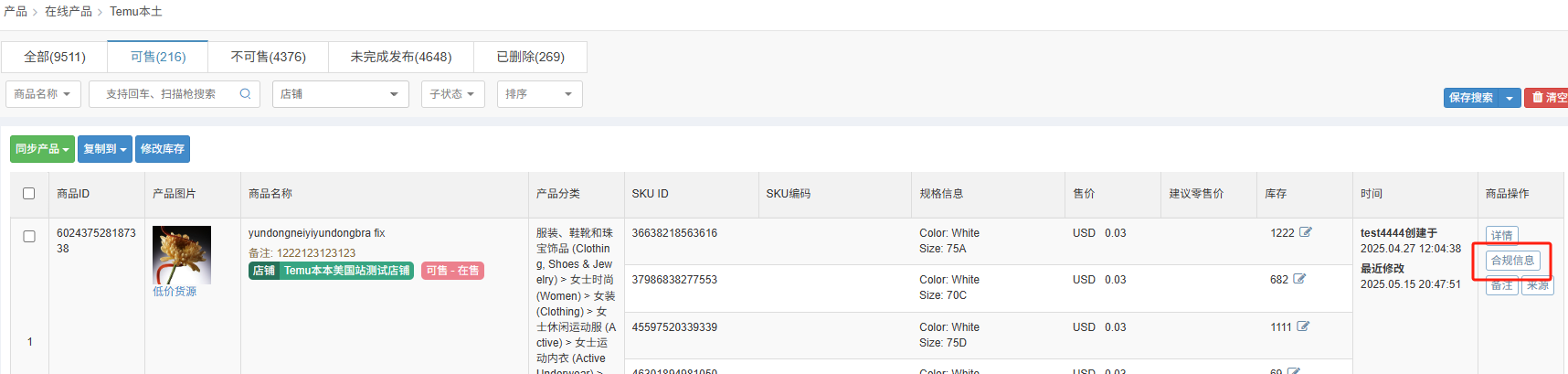
Task: Open the 低价货源 link
Action: click(x=175, y=292)
